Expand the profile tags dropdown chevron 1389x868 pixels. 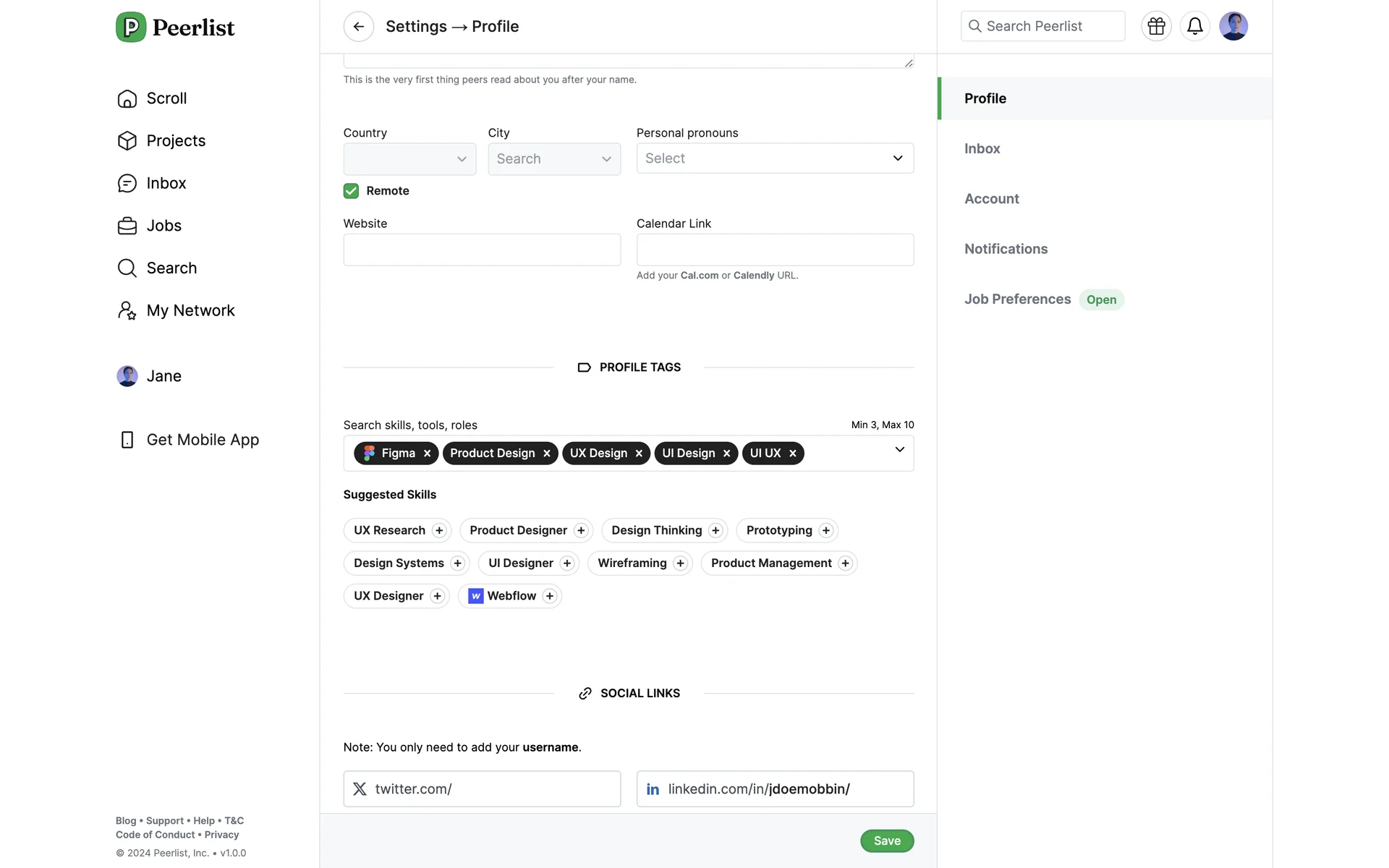point(899,450)
